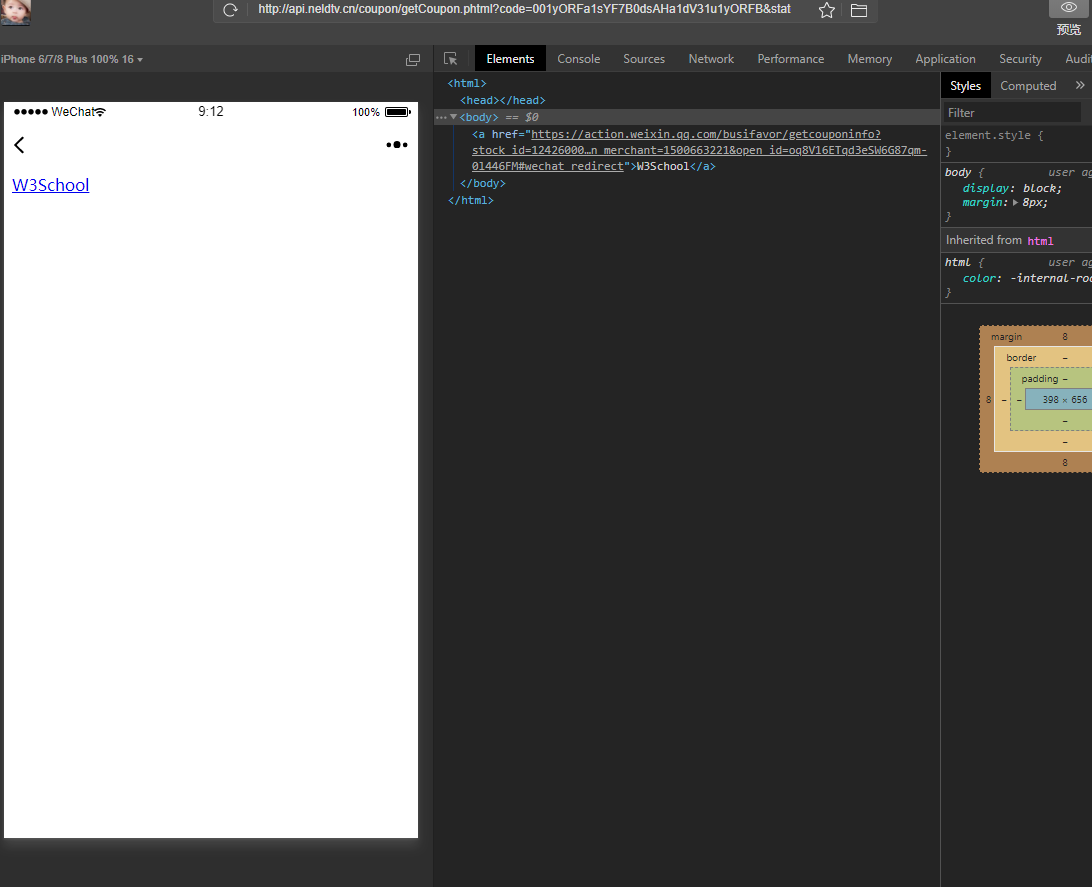Image resolution: width=1092 pixels, height=887 pixels.
Task: Open the folder icon in the address bar
Action: [859, 10]
